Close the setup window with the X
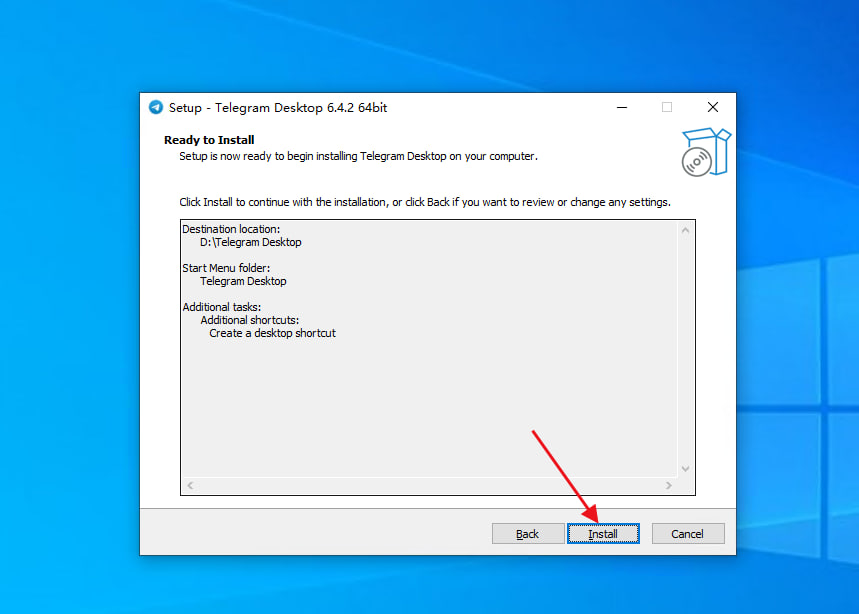Viewport: 859px width, 614px height. pos(713,107)
